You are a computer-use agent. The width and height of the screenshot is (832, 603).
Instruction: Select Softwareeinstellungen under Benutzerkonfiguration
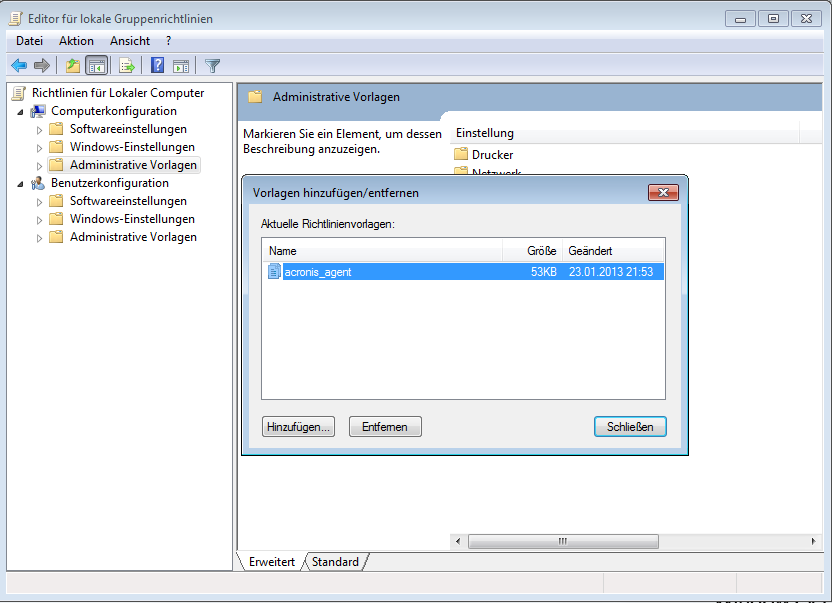(128, 201)
